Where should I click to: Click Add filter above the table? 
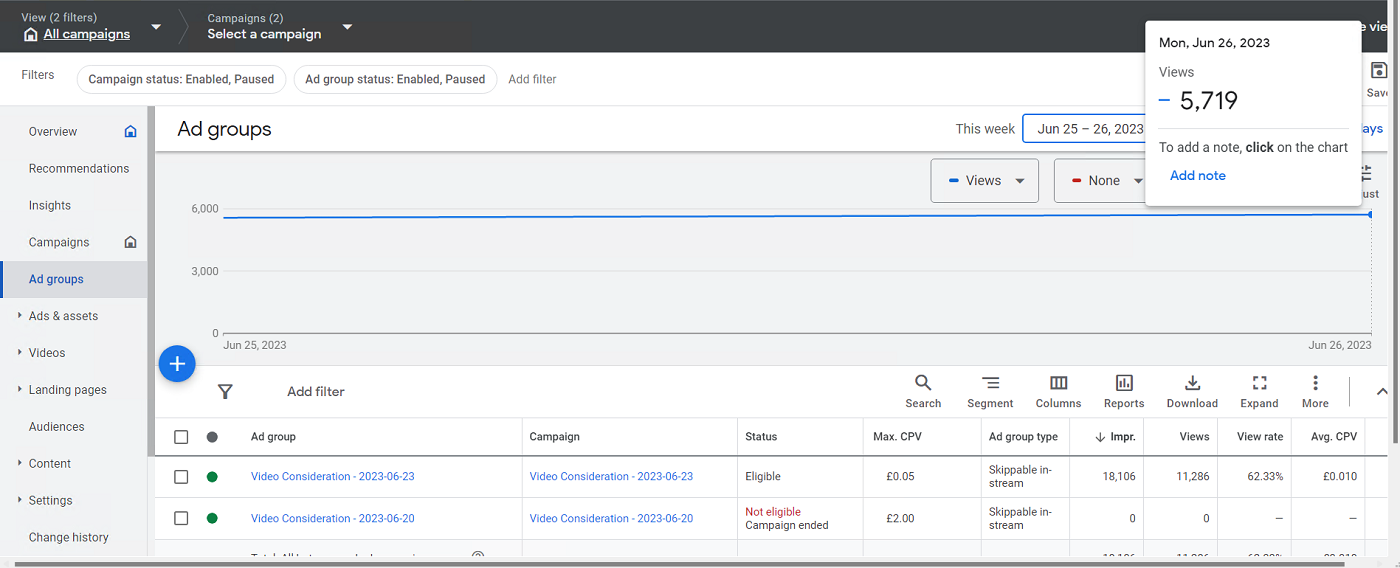[x=316, y=392]
